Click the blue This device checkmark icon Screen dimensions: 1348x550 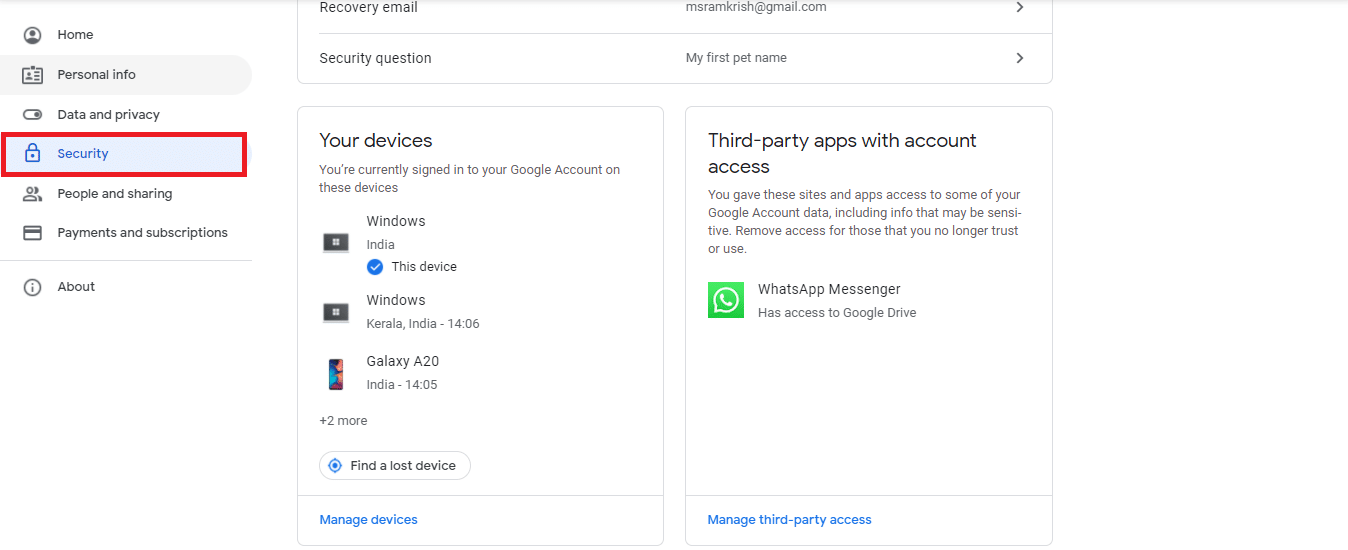click(x=375, y=267)
